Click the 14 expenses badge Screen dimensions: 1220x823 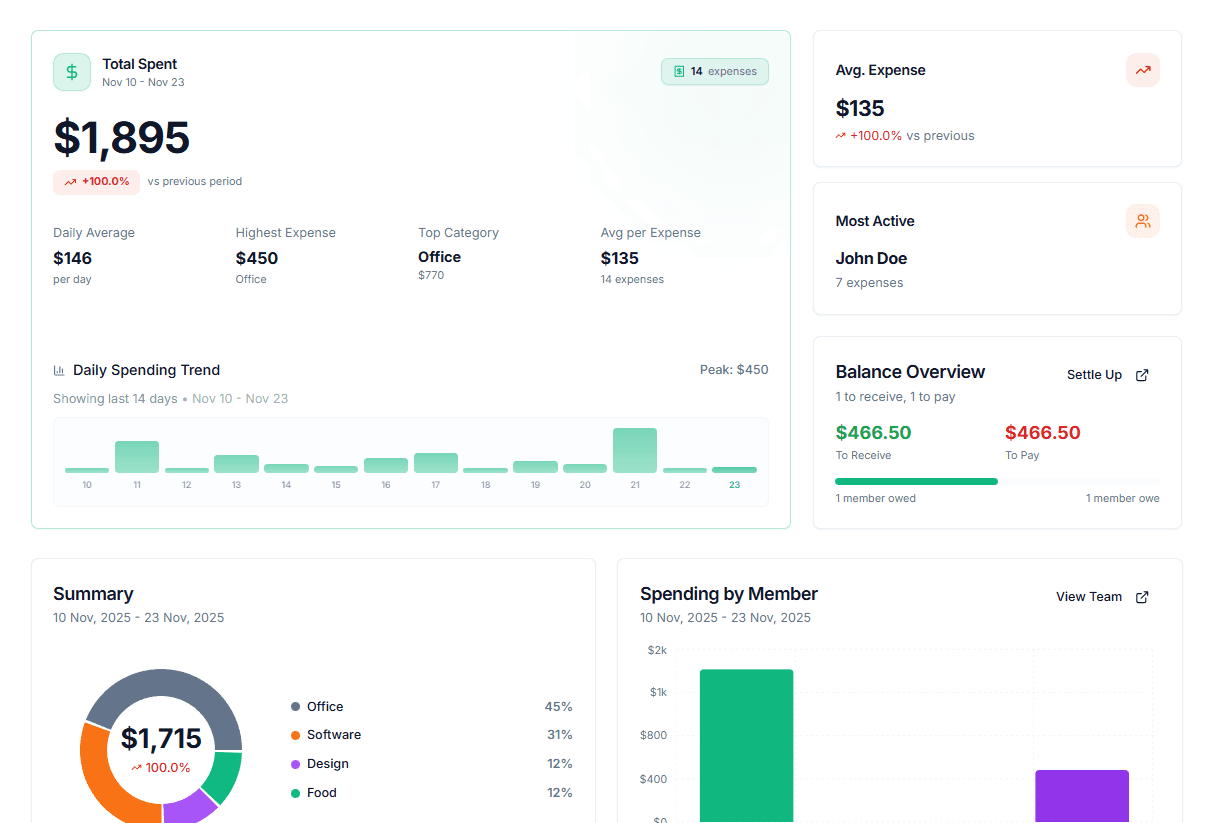click(714, 71)
